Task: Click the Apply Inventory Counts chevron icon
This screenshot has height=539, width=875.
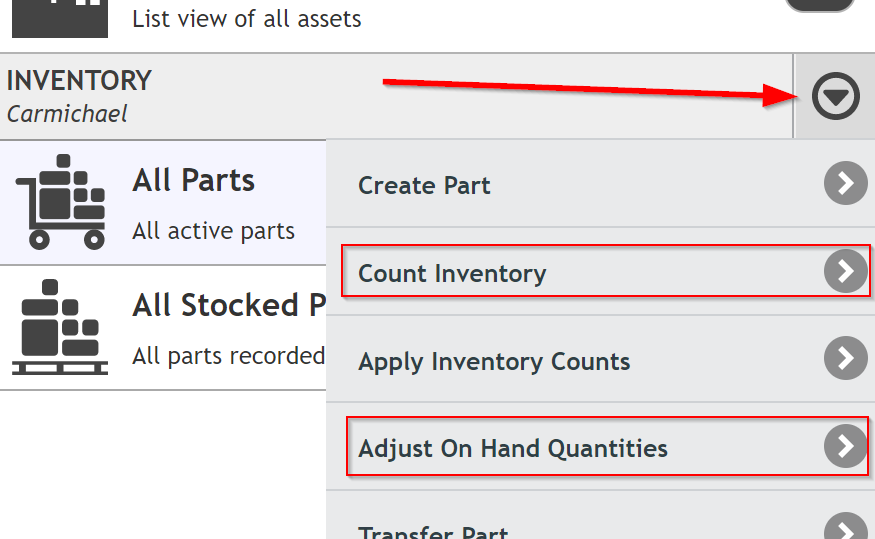Action: (x=846, y=358)
